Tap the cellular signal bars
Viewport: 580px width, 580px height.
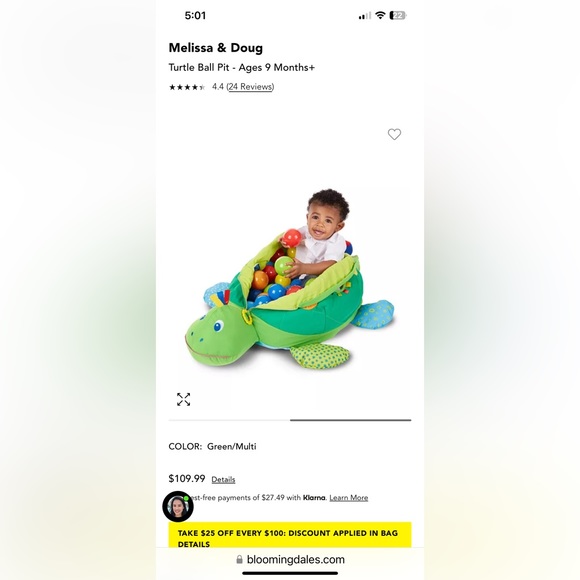tap(365, 16)
